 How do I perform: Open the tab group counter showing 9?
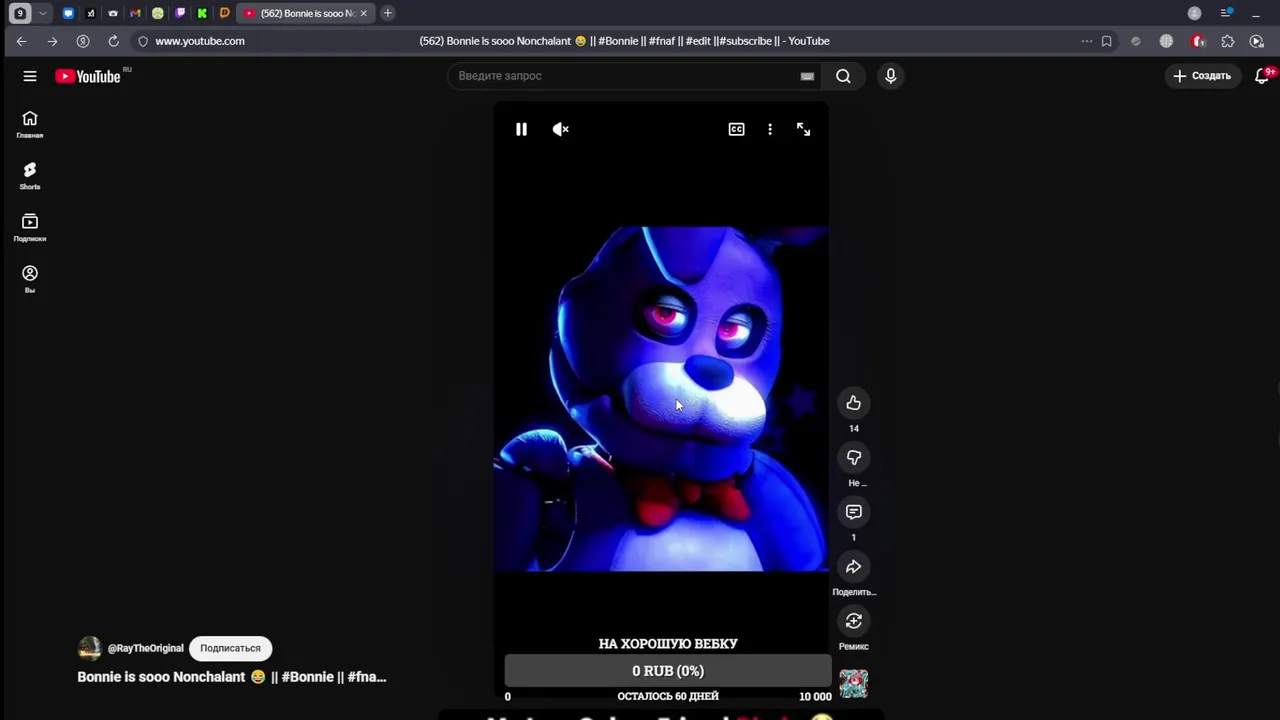19,13
